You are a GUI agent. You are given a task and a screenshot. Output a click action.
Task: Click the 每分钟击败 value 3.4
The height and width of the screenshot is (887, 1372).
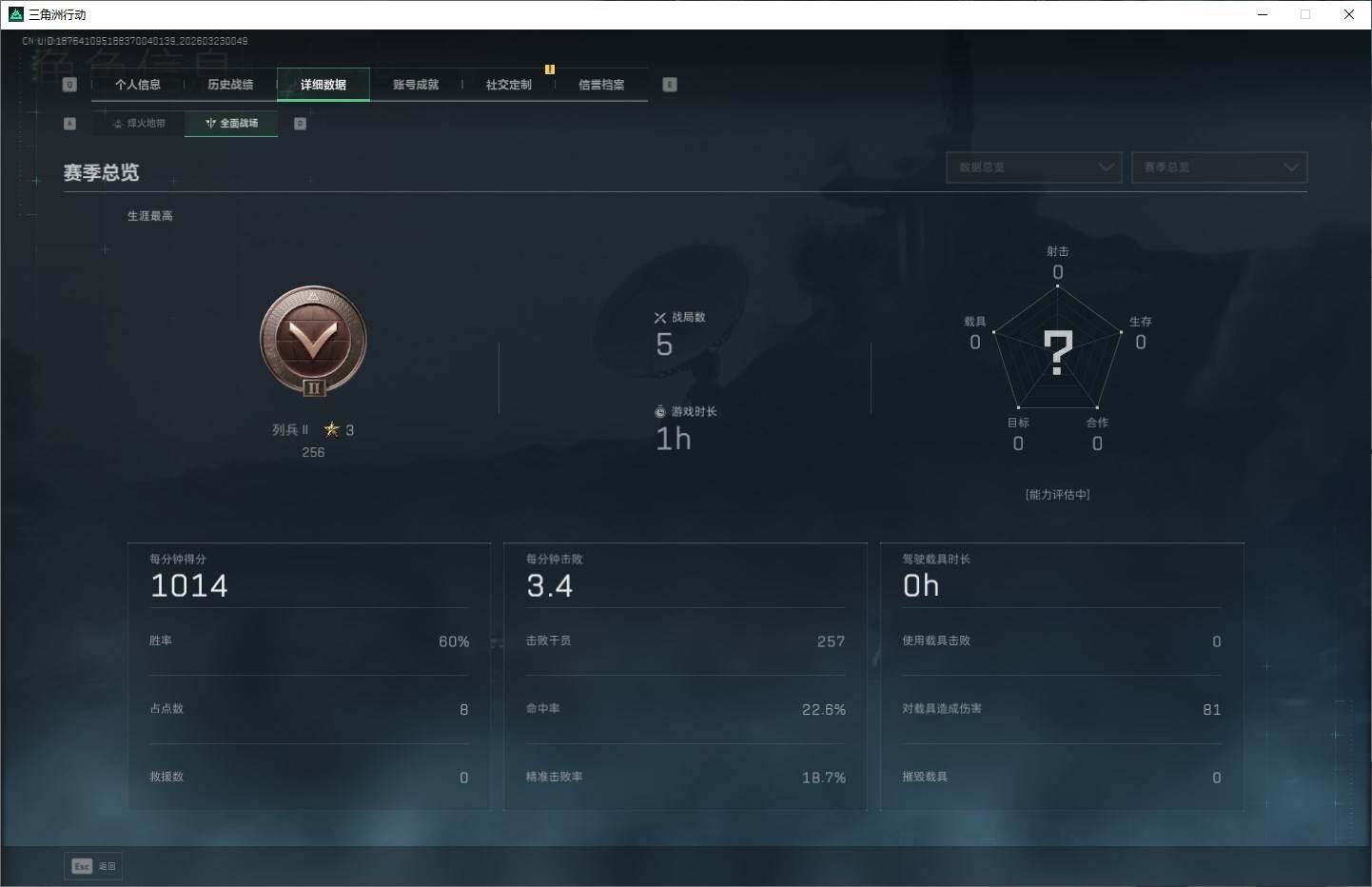pos(550,585)
